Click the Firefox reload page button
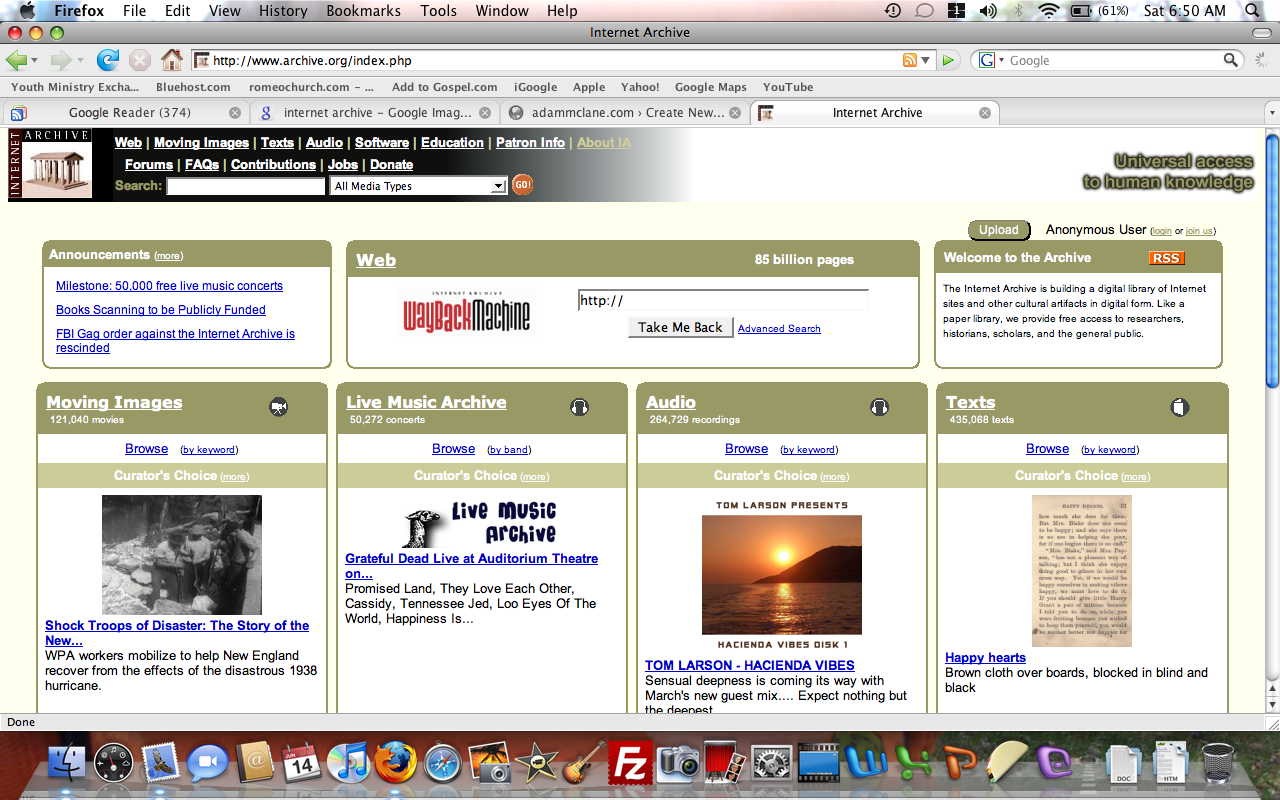 107,60
